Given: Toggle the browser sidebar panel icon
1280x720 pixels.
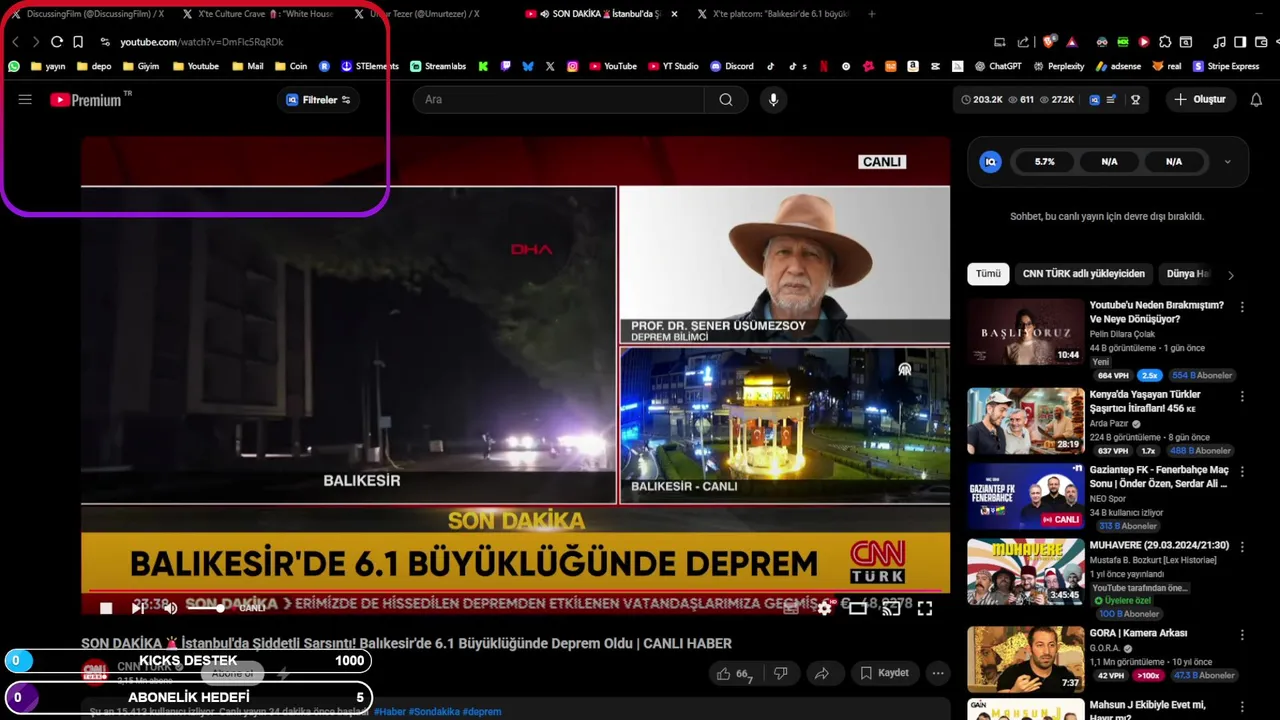Looking at the screenshot, I should [x=1240, y=42].
